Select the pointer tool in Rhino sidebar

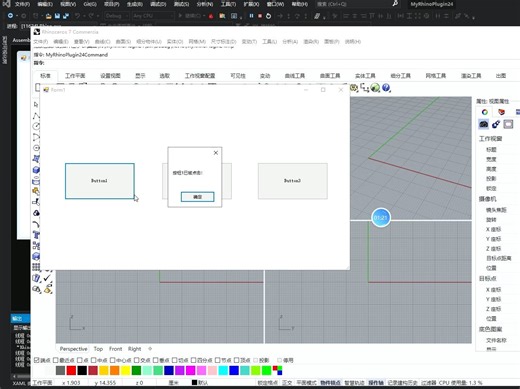[x=36, y=105]
